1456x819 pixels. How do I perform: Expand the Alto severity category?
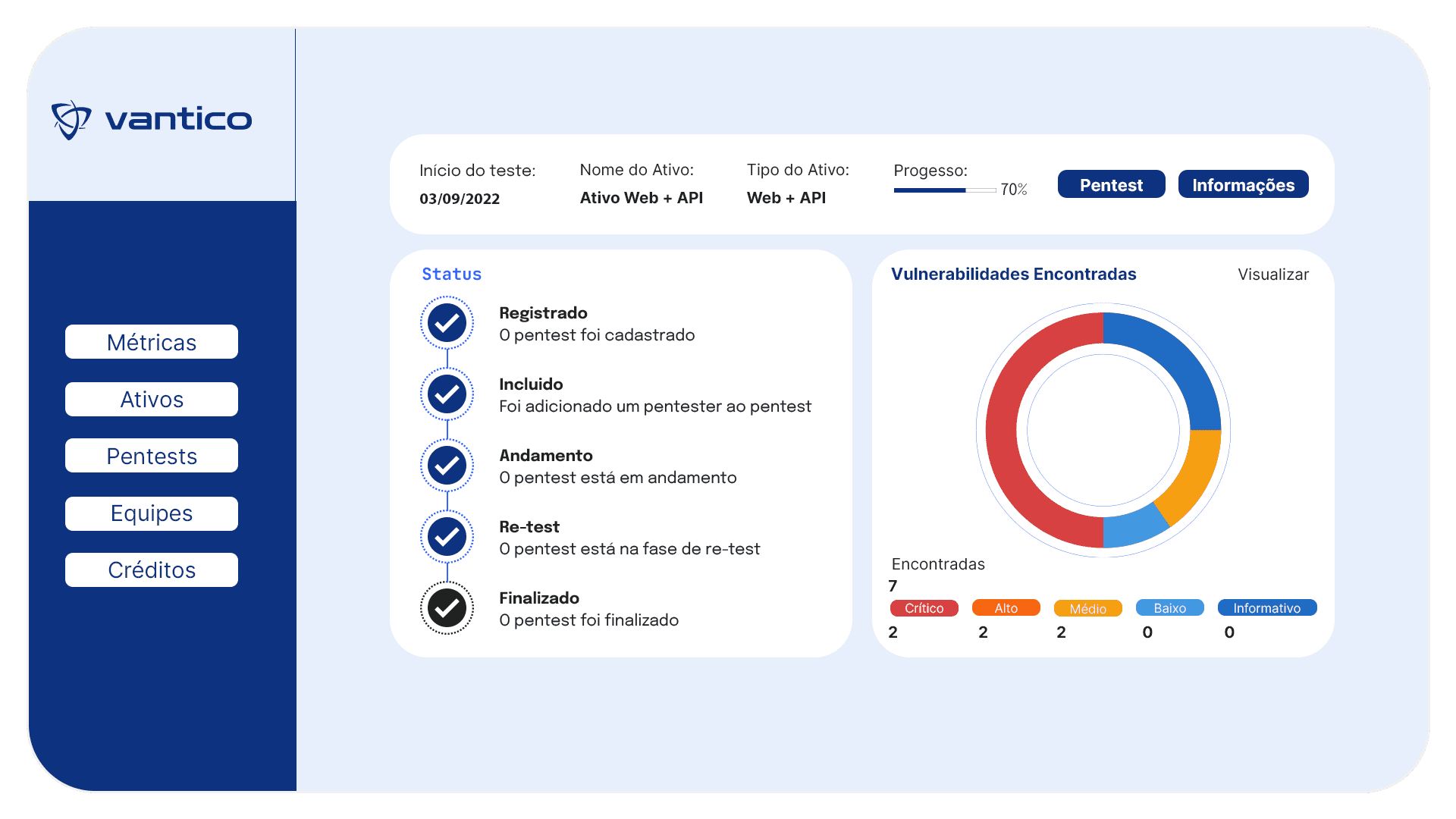click(x=1006, y=607)
